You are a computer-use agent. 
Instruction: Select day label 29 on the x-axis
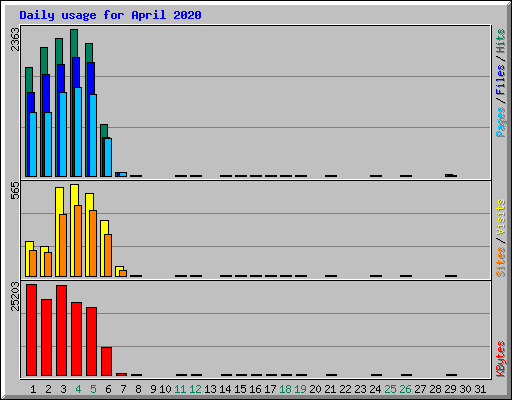450,389
